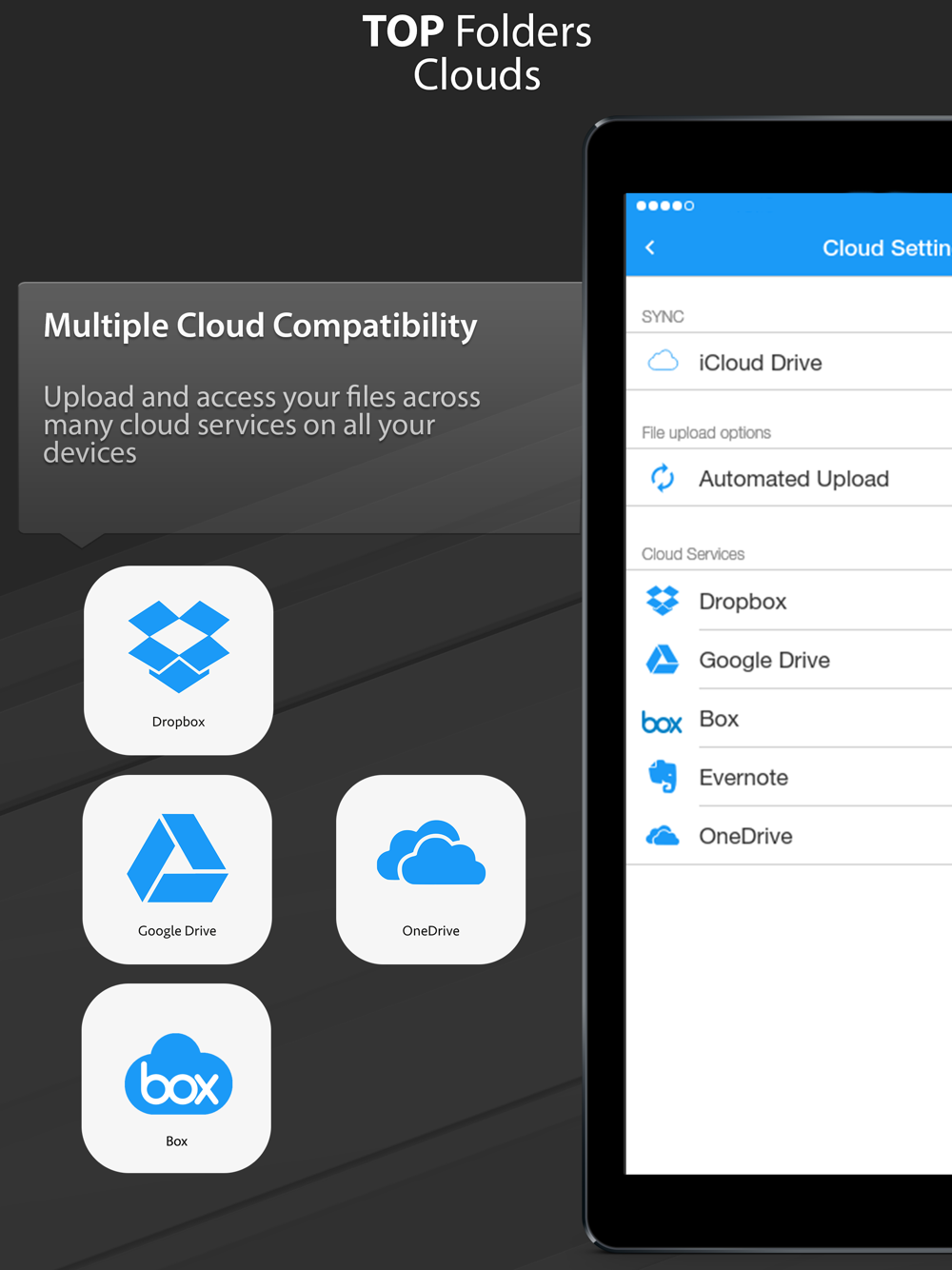This screenshot has width=952, height=1270.
Task: Tap the iCloud Drive cloud icon
Action: click(x=663, y=361)
